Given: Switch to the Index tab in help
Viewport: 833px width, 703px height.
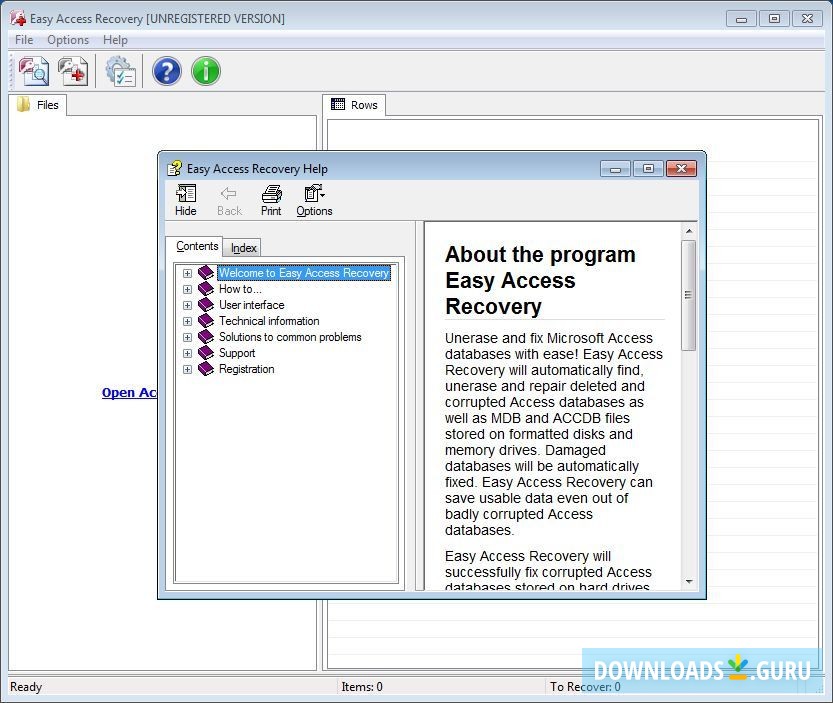Looking at the screenshot, I should (243, 248).
